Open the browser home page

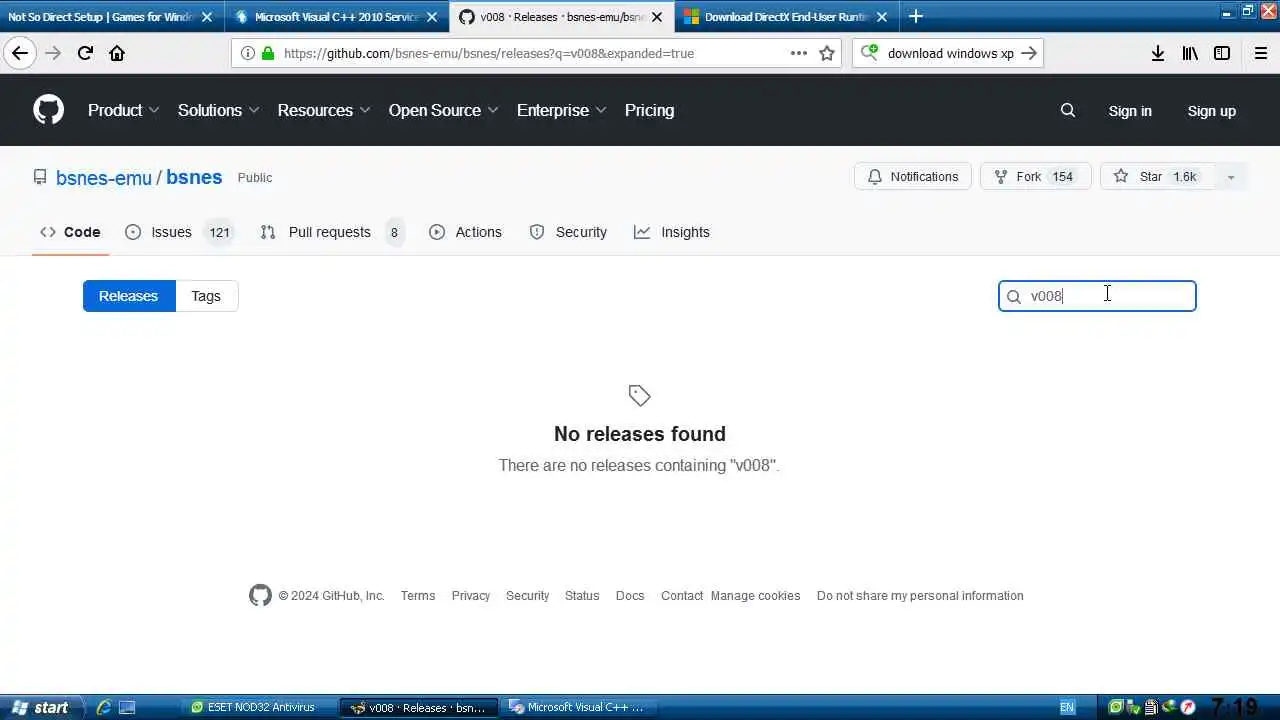(117, 53)
